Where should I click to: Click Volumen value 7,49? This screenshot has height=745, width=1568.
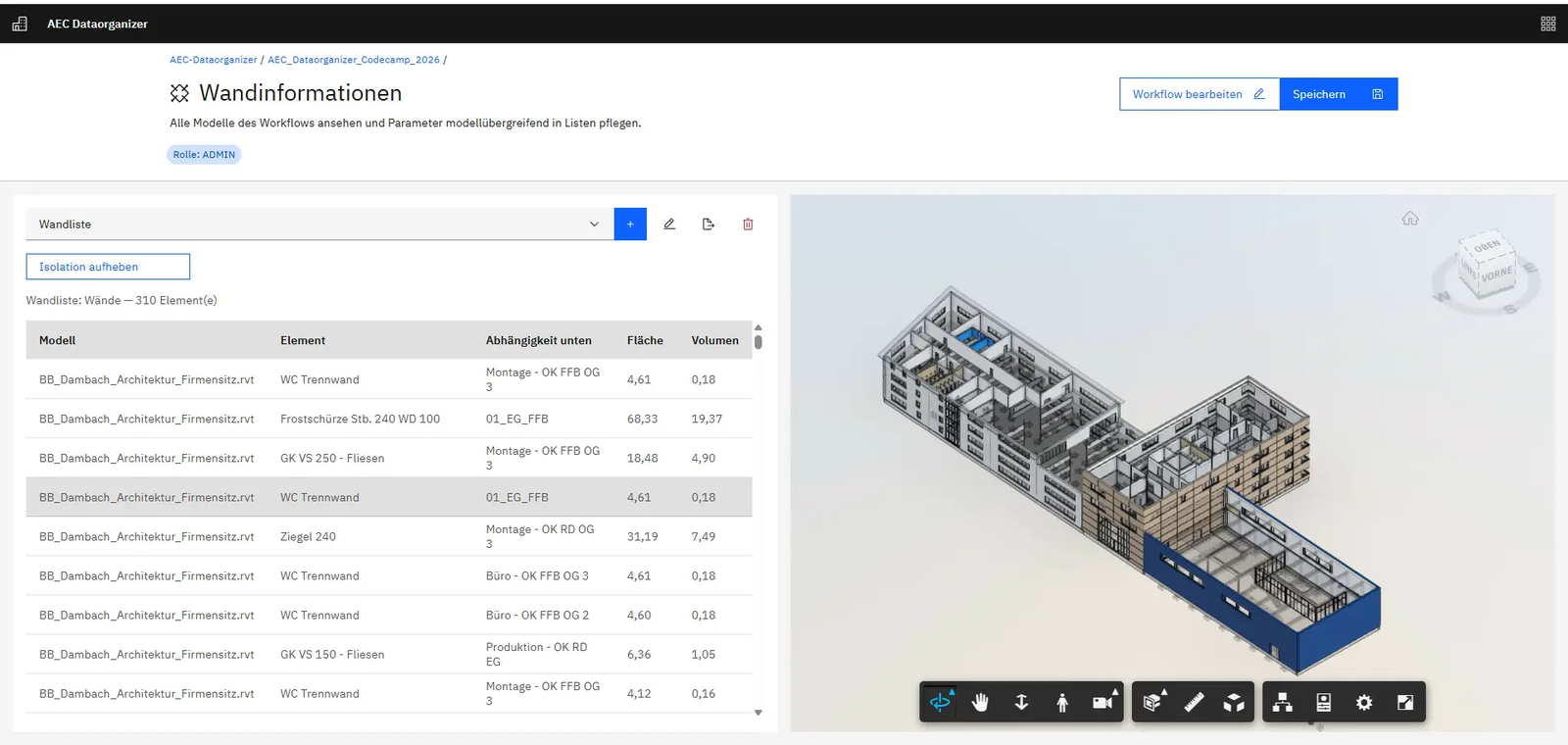click(x=704, y=536)
